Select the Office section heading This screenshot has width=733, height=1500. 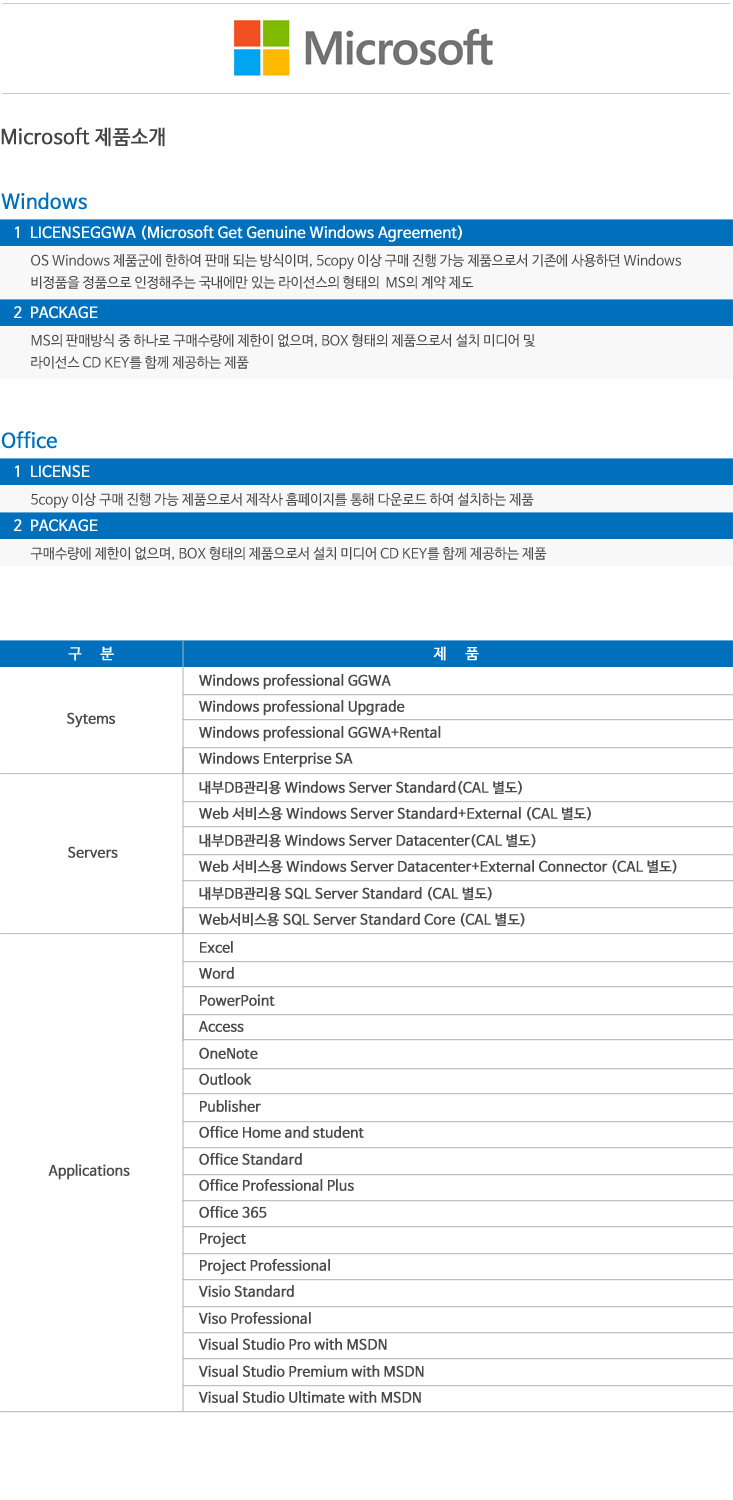(x=30, y=441)
